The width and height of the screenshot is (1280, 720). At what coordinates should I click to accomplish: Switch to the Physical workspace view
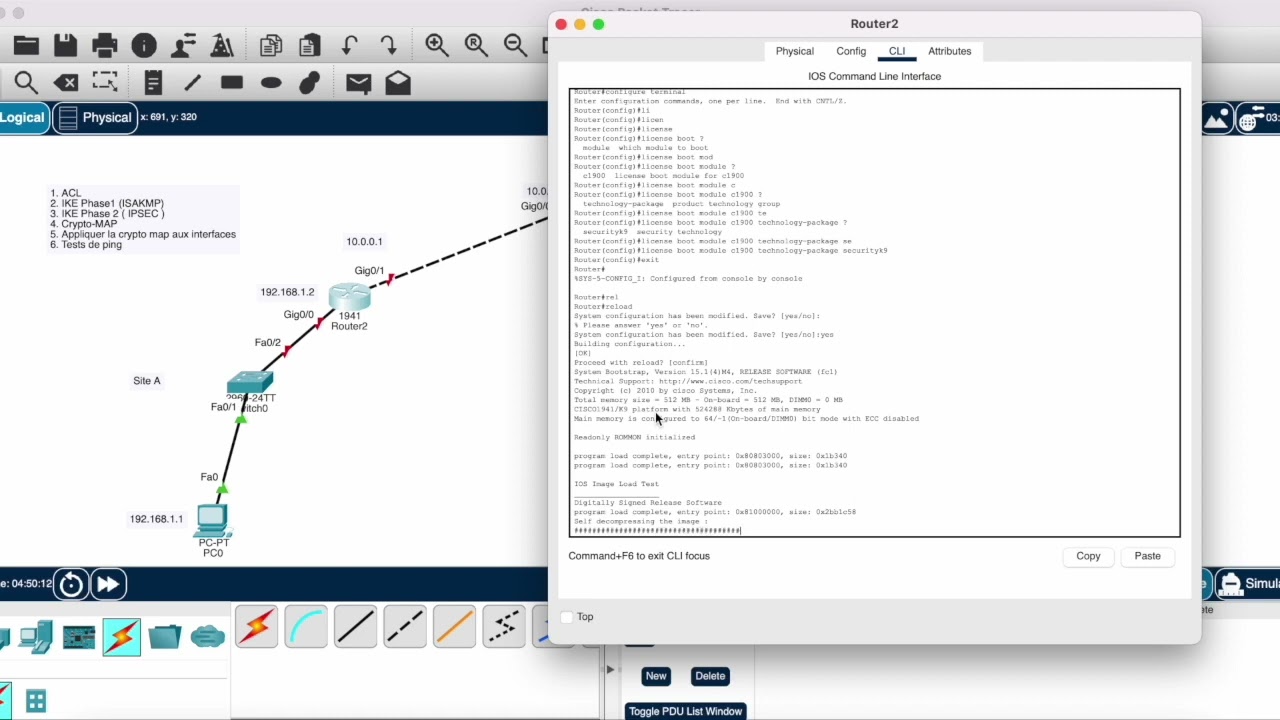click(96, 117)
